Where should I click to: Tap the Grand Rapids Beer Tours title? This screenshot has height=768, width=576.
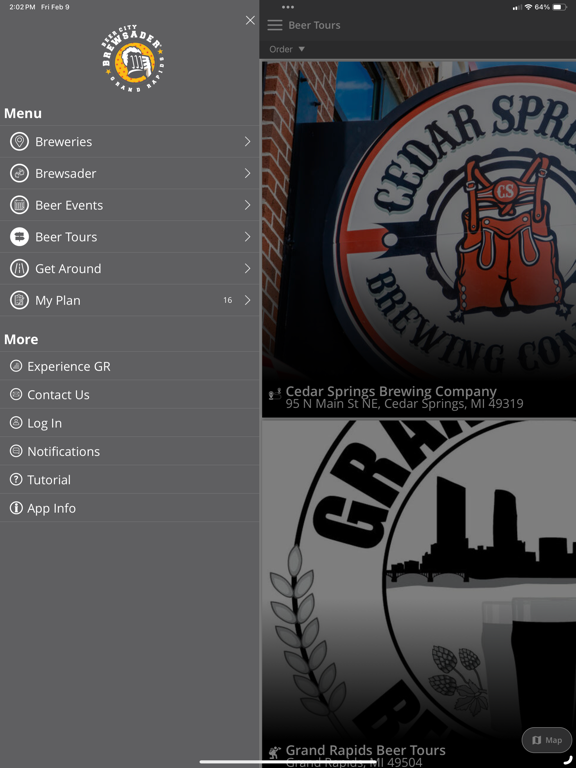click(365, 750)
